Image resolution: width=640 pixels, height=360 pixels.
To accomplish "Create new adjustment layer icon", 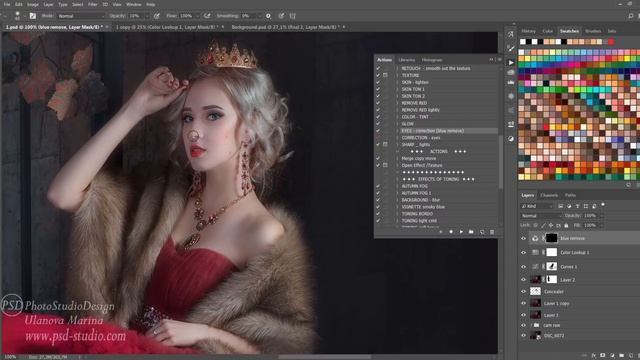I will coord(612,356).
